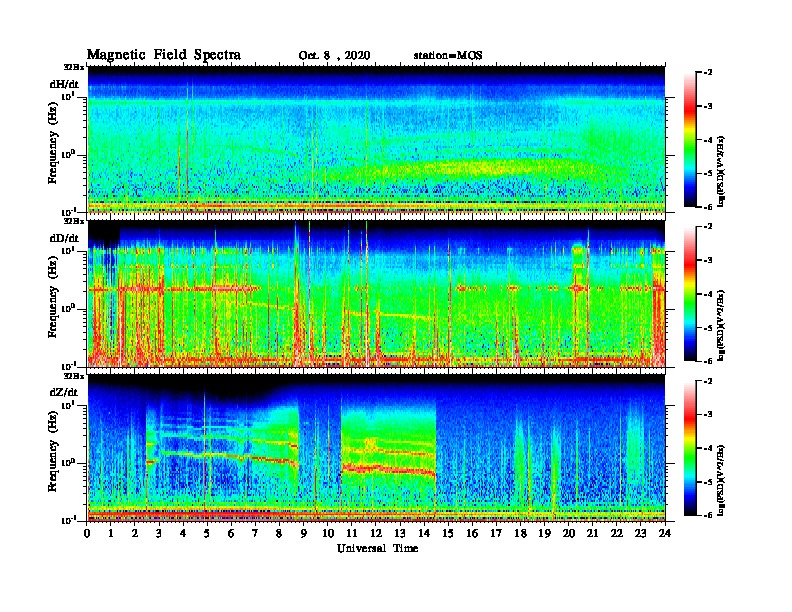Viewport: 792px width, 612px height.
Task: Click hour "11" on the time axis
Action: tap(352, 533)
